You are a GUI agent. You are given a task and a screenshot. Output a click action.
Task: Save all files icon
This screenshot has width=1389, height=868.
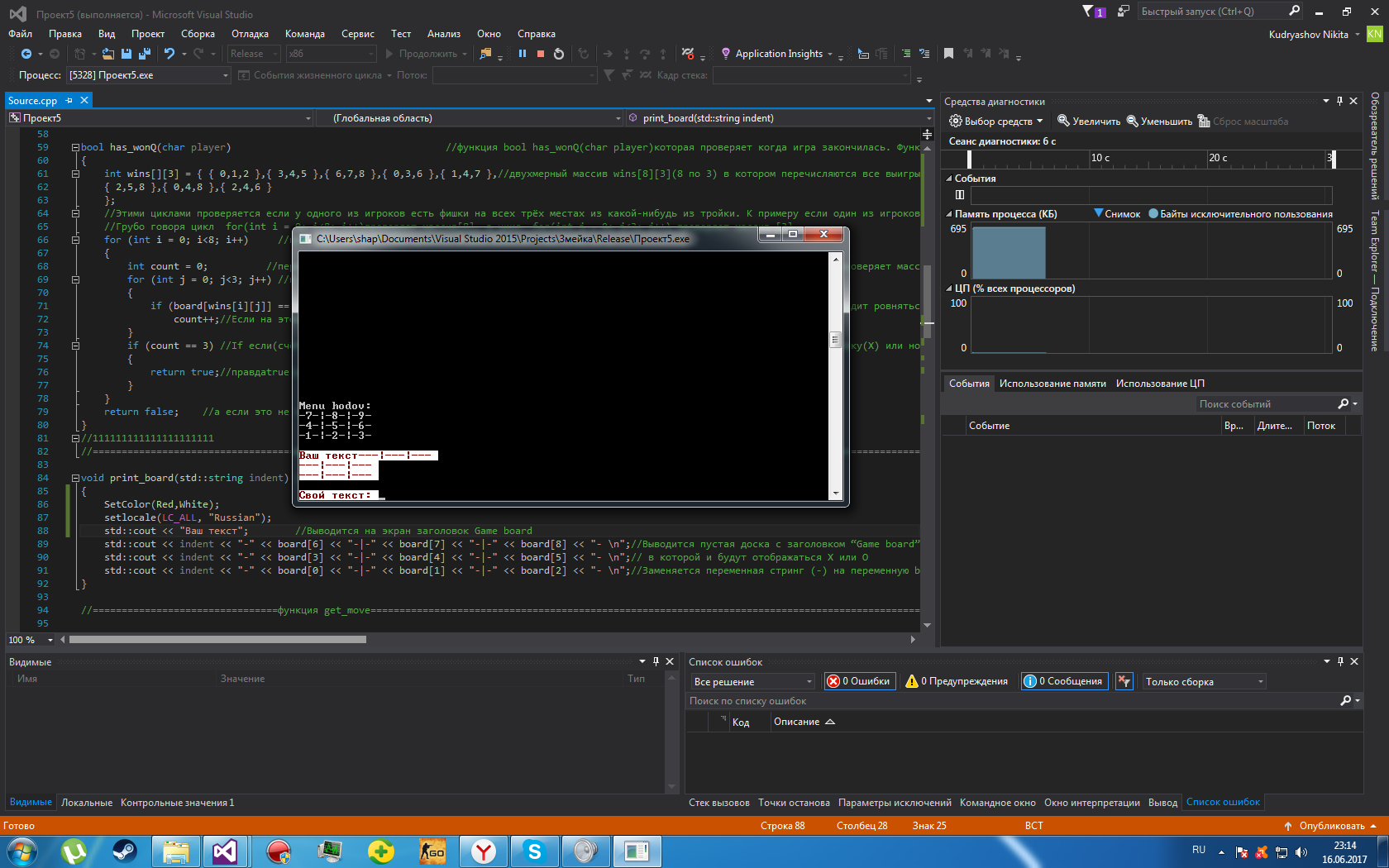tap(145, 54)
